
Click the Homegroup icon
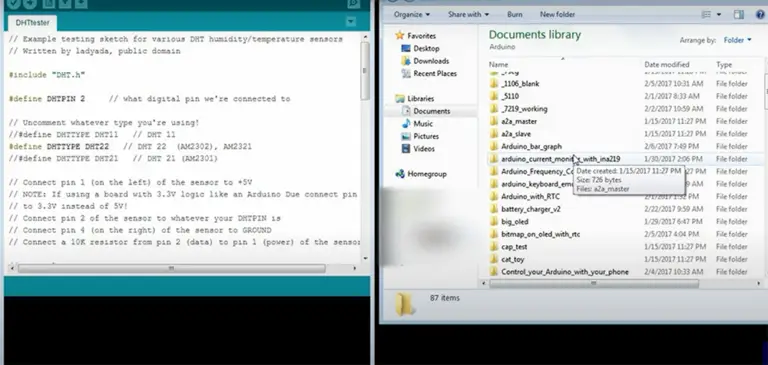click(400, 173)
